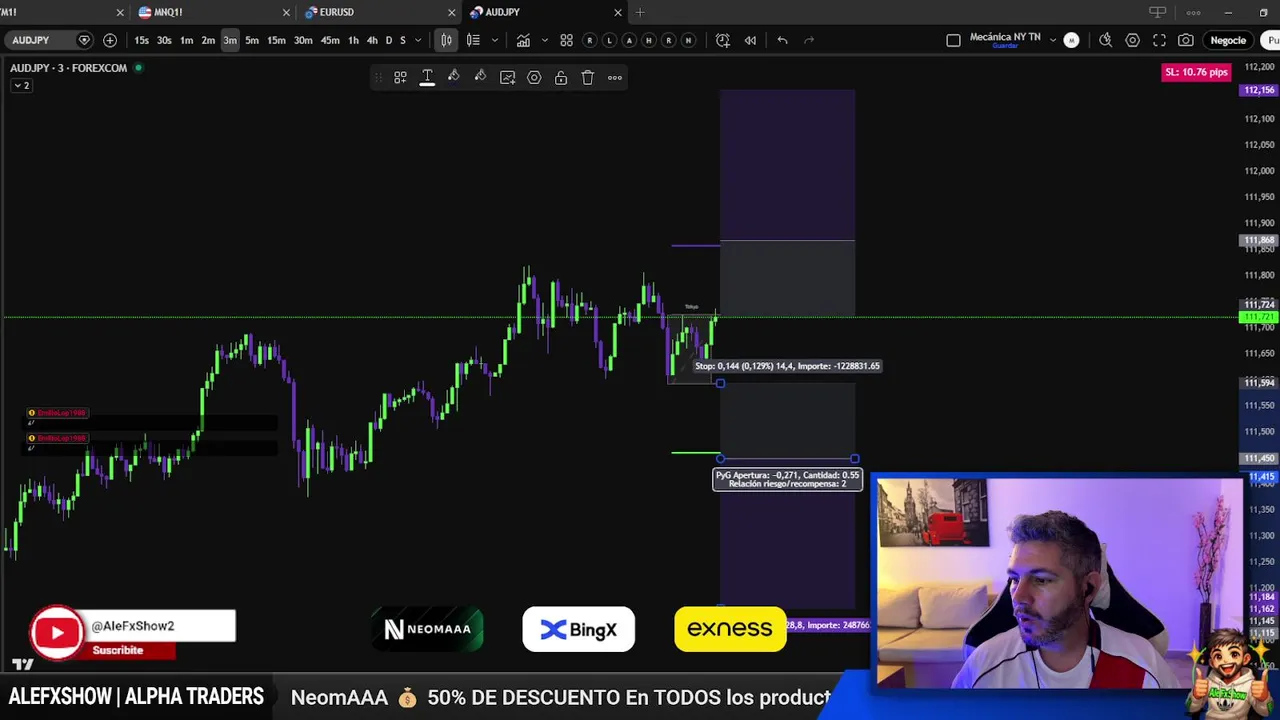This screenshot has height=720, width=1280.
Task: Open drawing settings hexagon in floating toolbar
Action: [534, 77]
